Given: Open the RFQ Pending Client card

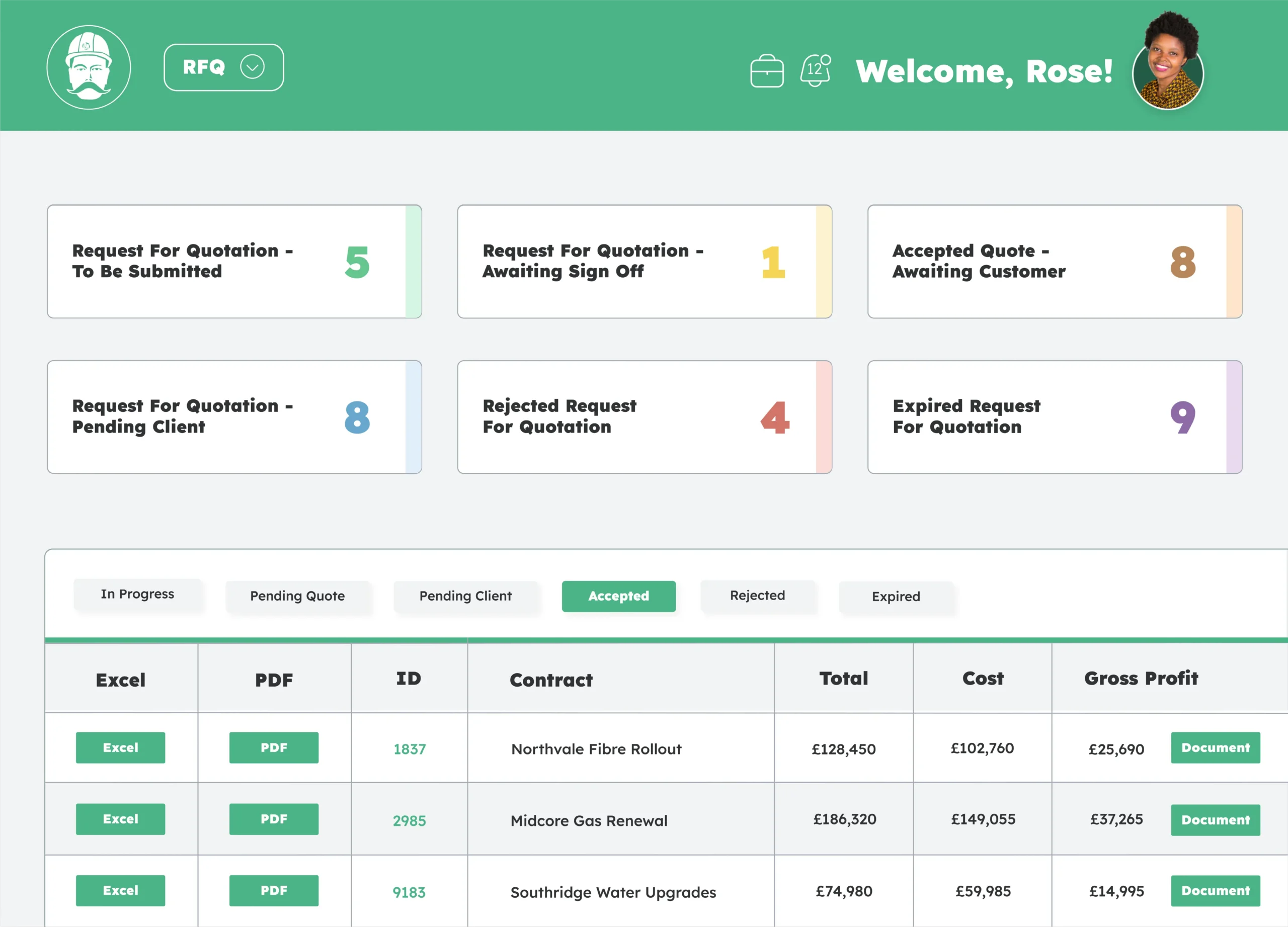Looking at the screenshot, I should tap(234, 417).
